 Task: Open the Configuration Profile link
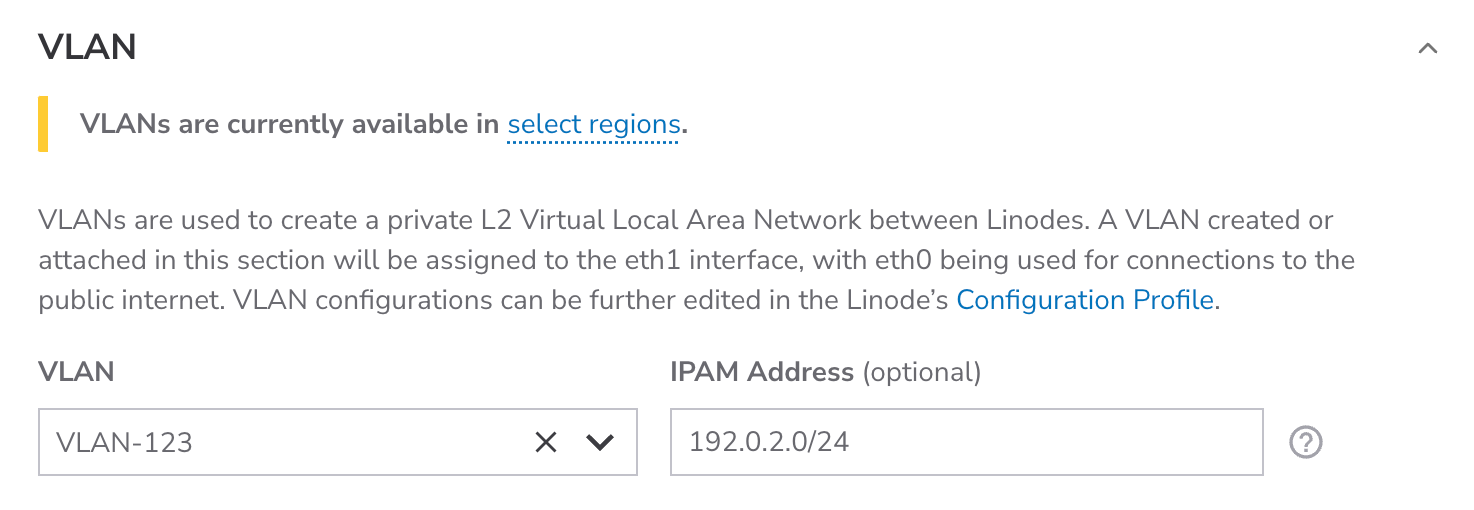(x=1085, y=300)
